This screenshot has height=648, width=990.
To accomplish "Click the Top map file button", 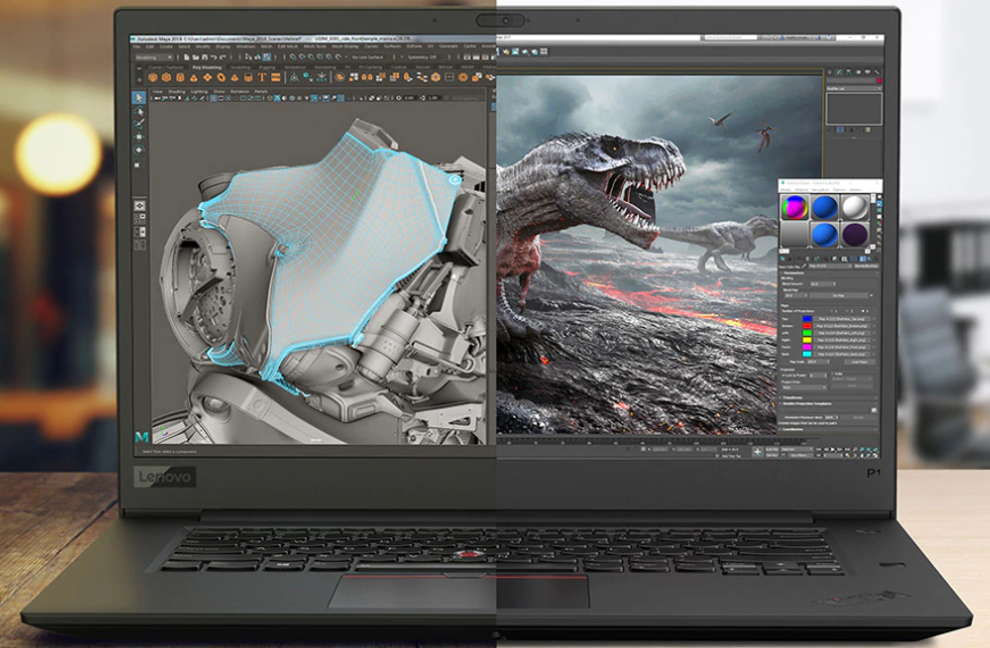I will (841, 318).
